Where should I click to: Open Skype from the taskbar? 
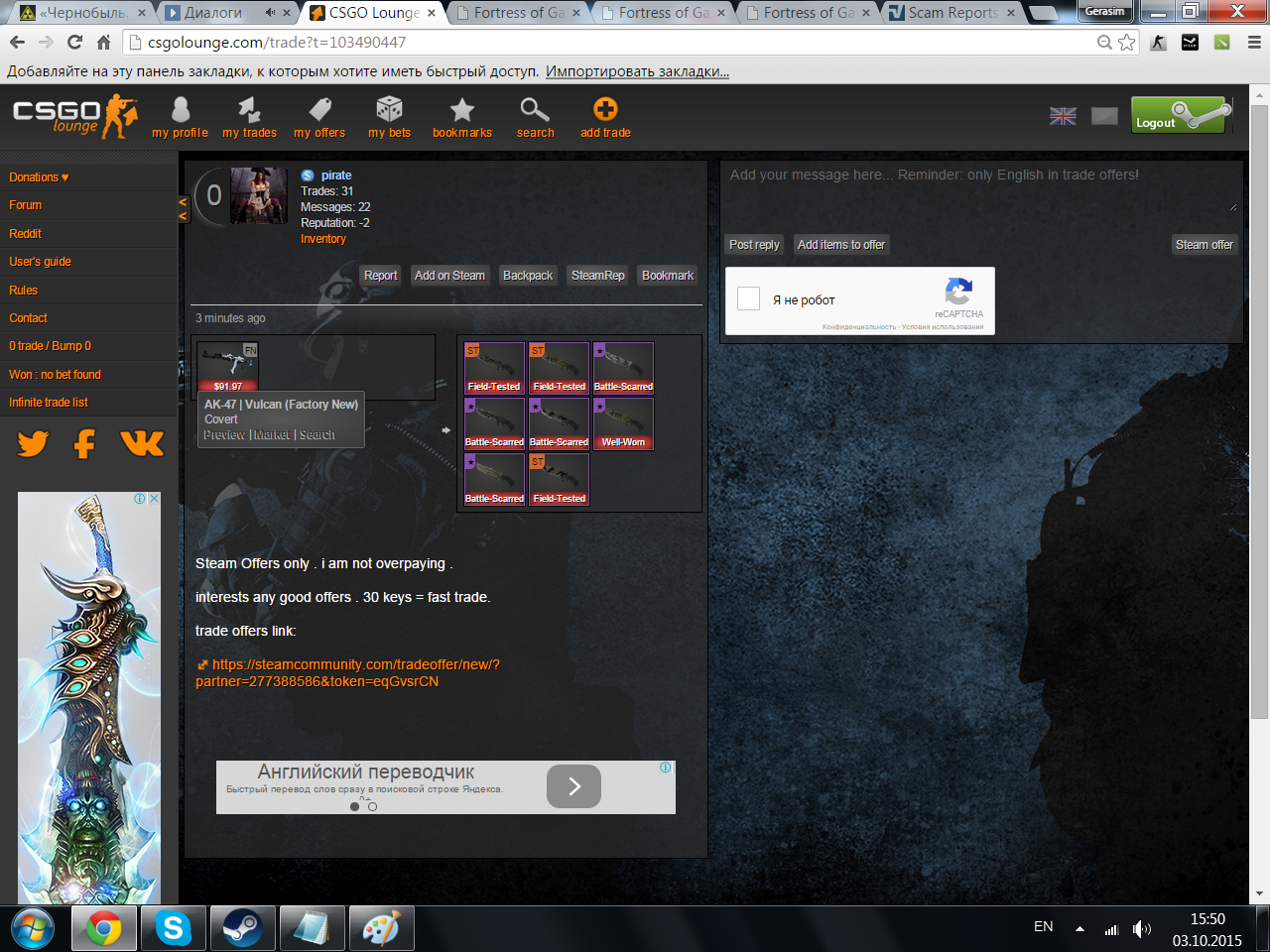click(x=173, y=929)
